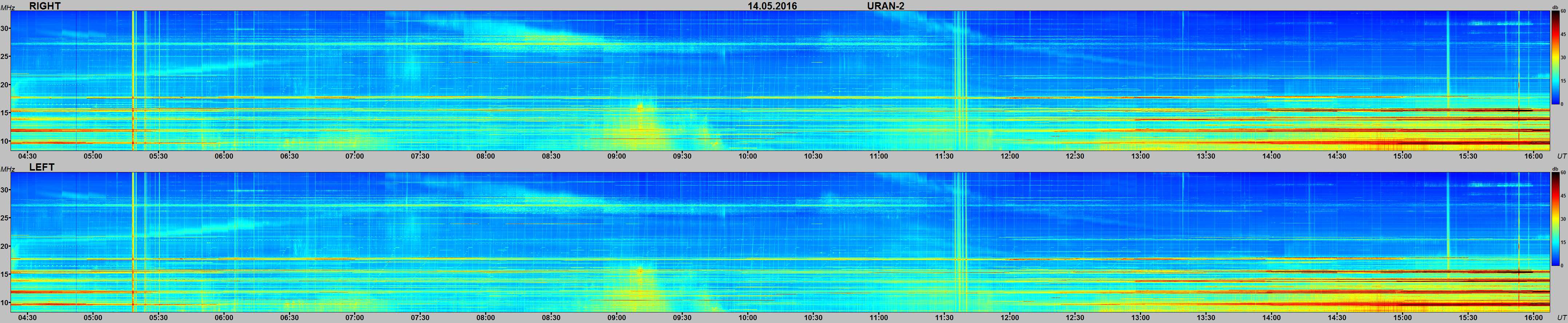The image size is (1568, 323).
Task: Click the MHz axis label of LEFT panel
Action: 7,169
